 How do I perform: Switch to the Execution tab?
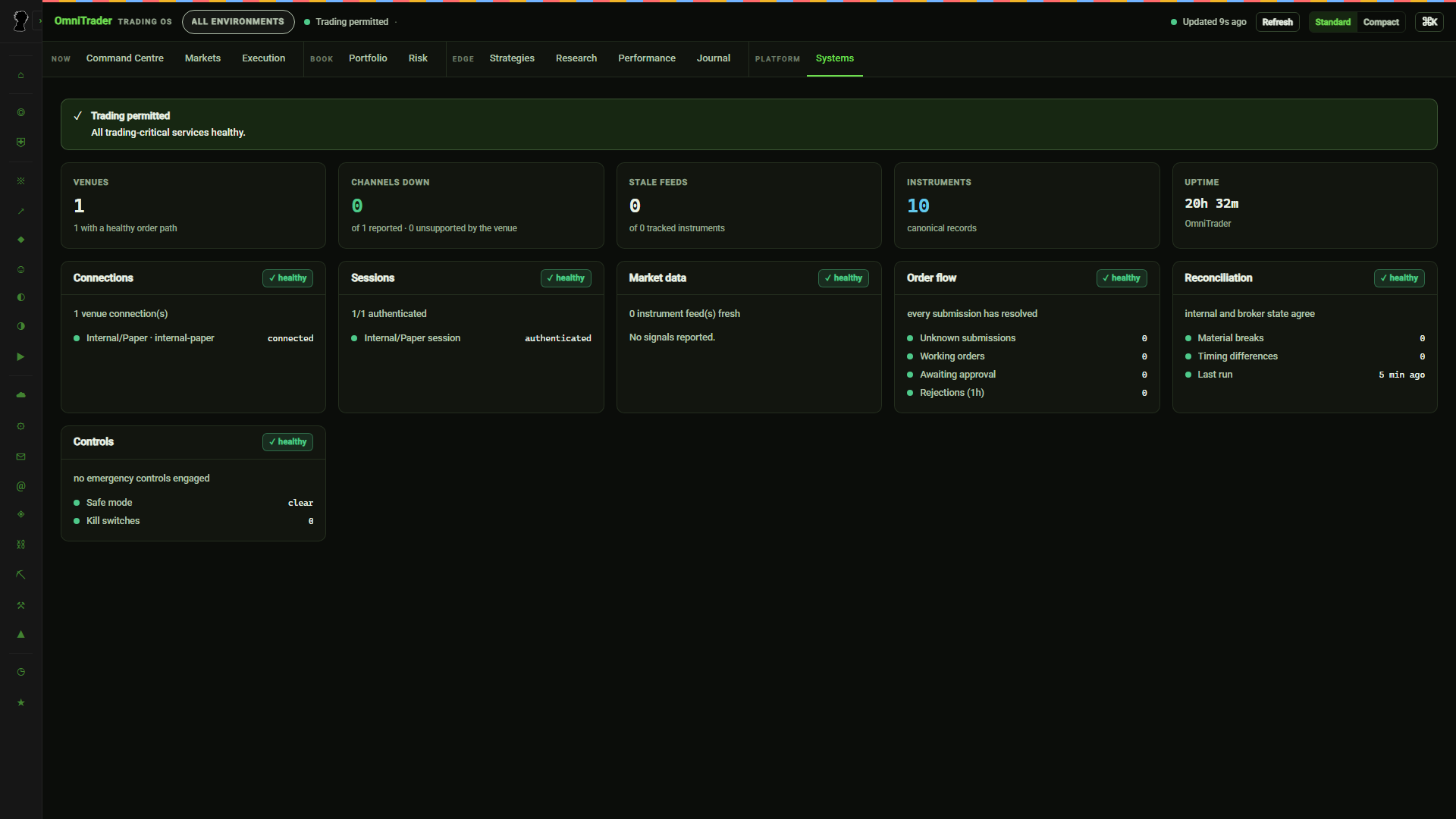pyautogui.click(x=263, y=58)
